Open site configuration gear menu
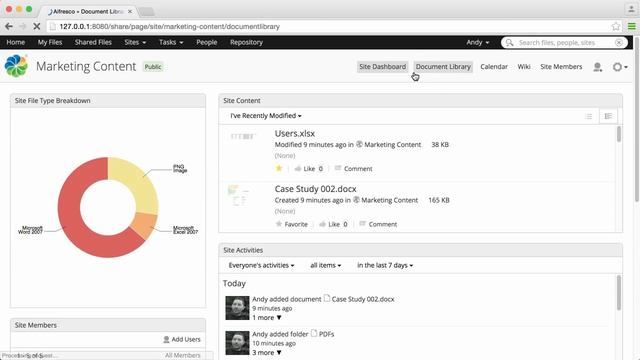Image resolution: width=640 pixels, height=360 pixels. pos(620,67)
